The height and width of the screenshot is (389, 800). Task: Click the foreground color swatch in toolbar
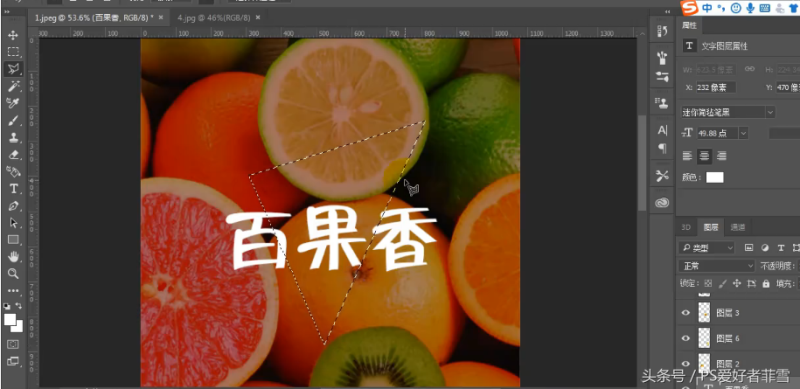pyautogui.click(x=10, y=319)
